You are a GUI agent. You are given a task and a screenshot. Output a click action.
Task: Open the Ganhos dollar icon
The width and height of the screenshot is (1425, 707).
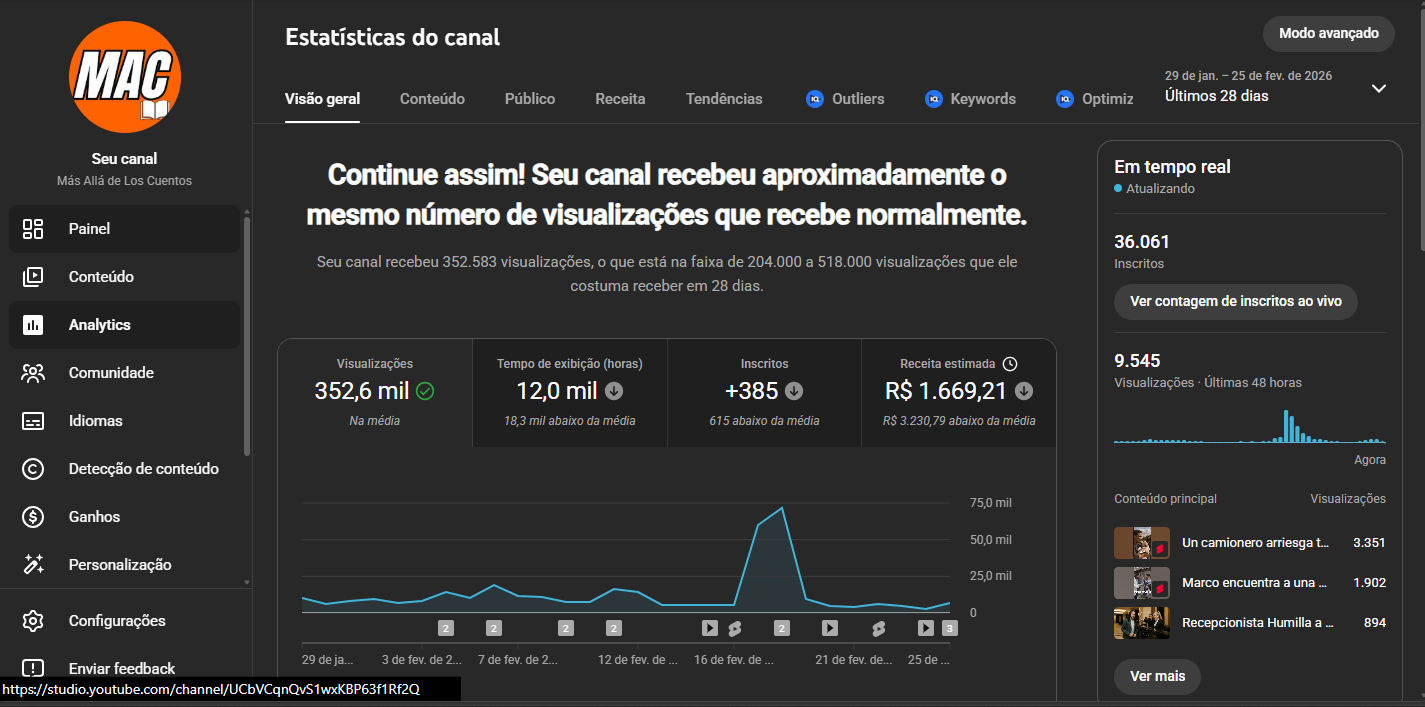coord(33,517)
